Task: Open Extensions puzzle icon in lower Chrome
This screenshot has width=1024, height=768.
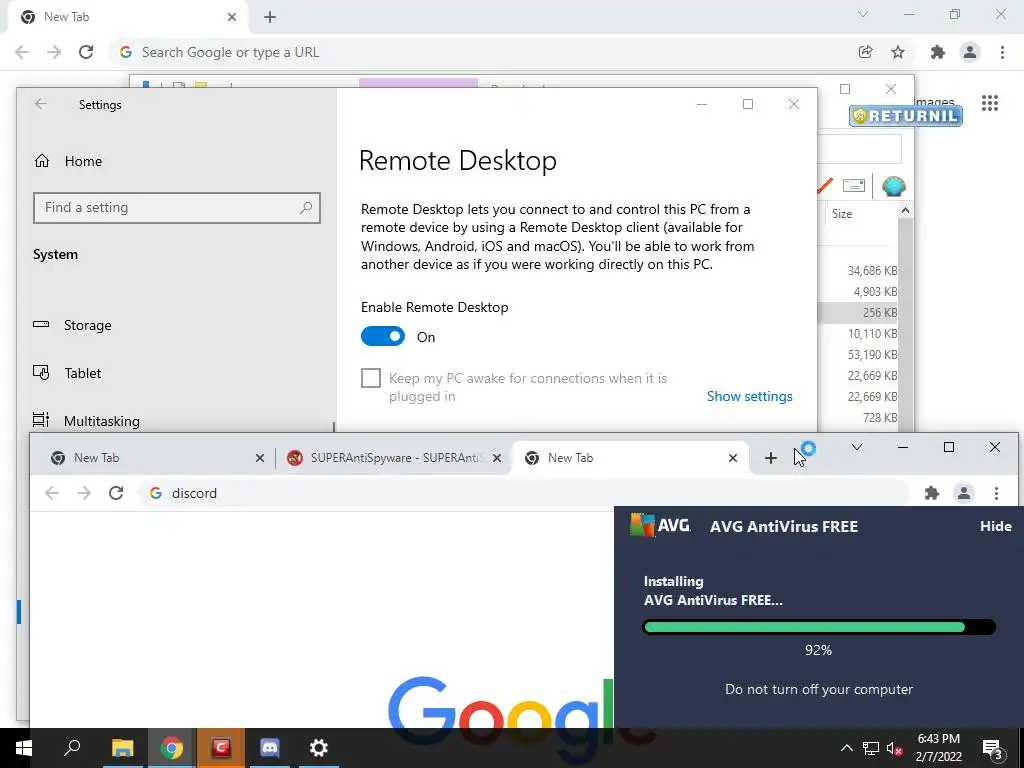Action: pos(932,493)
